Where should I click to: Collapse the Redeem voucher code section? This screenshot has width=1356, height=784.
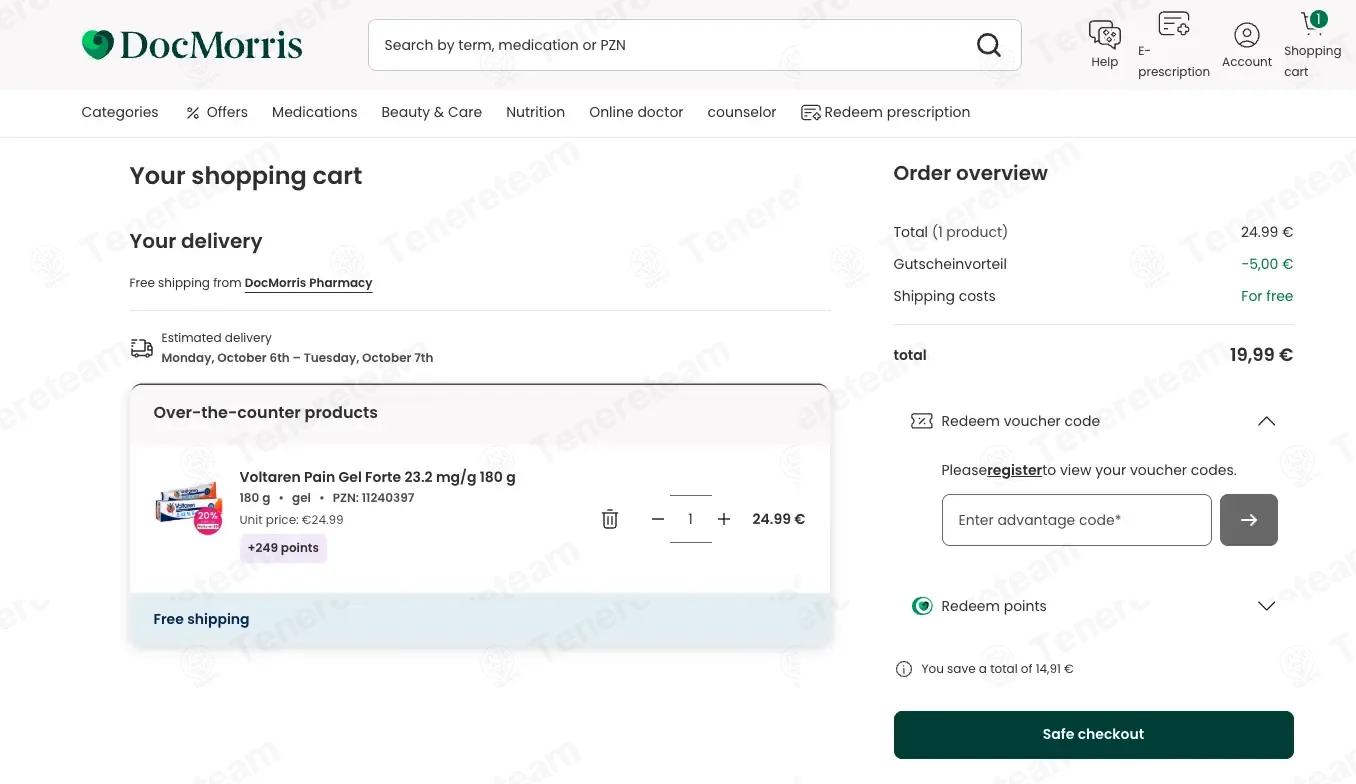[x=1266, y=421]
